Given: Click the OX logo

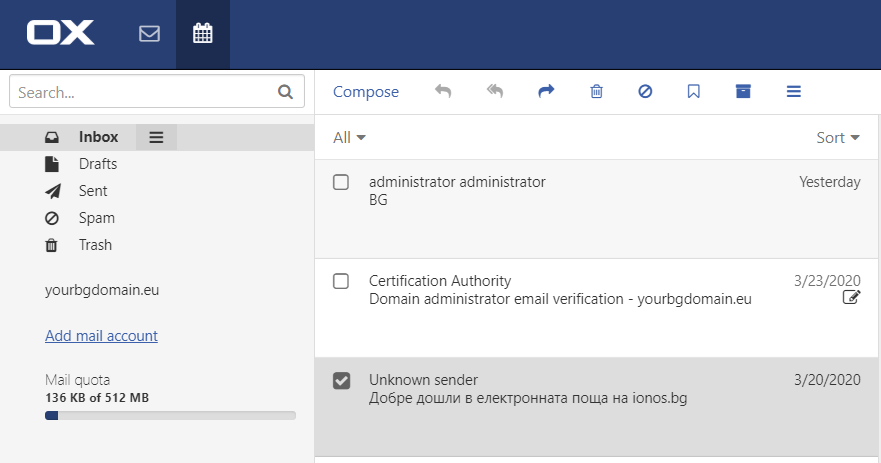Looking at the screenshot, I should 60,33.
